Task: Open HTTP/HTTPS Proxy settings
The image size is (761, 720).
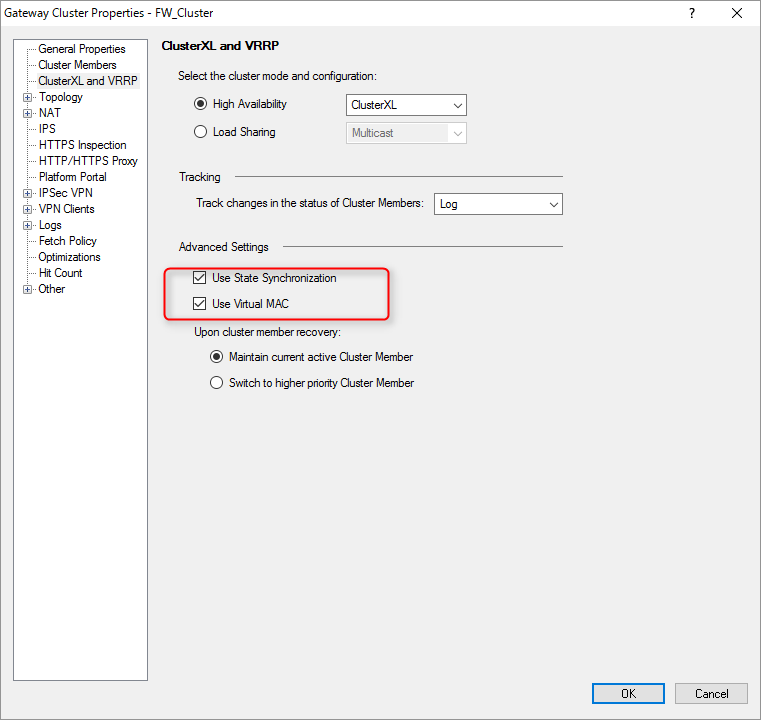Action: tap(88, 161)
